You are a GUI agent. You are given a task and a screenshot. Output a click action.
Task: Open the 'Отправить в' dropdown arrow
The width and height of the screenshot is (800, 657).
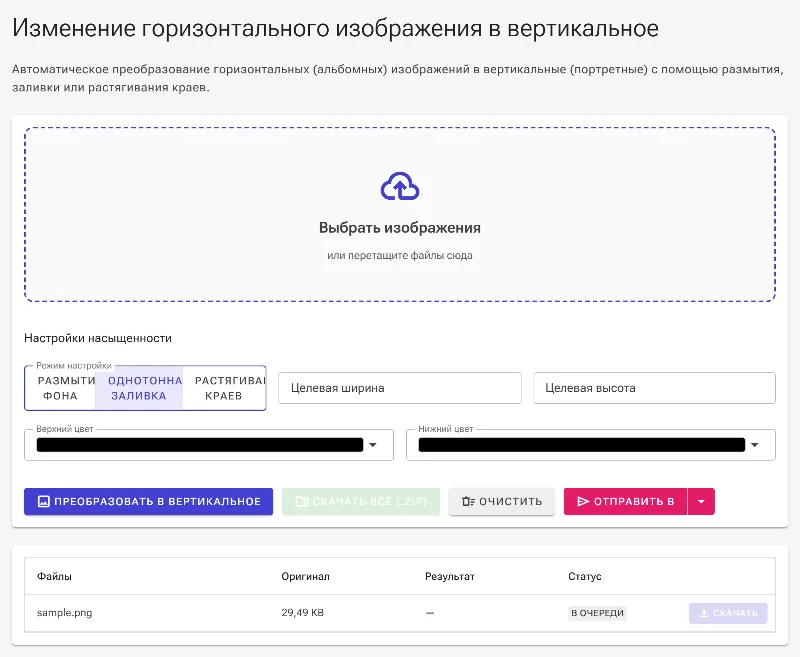tap(702, 501)
